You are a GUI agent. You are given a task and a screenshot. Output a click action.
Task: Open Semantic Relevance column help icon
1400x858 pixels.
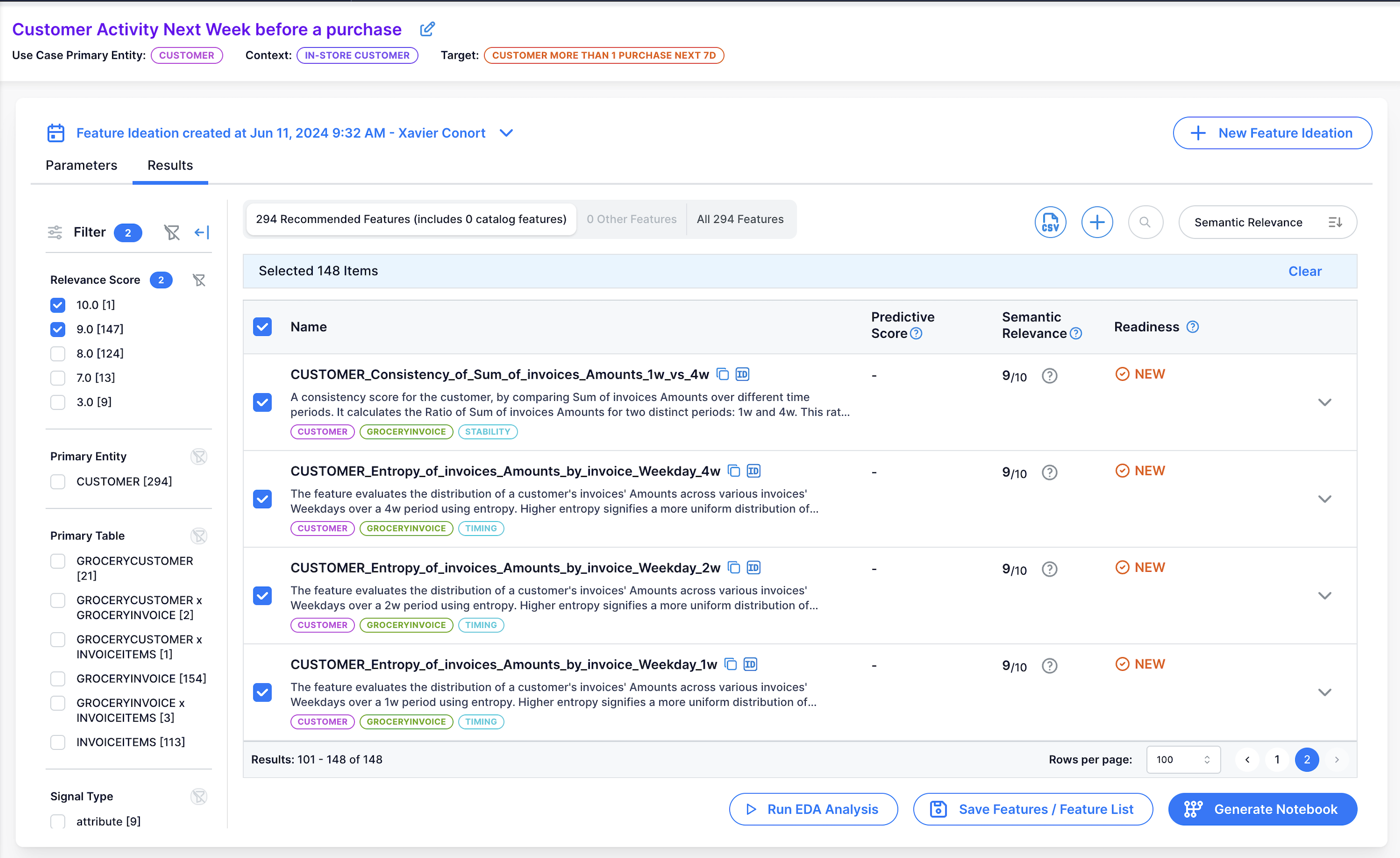1076,333
